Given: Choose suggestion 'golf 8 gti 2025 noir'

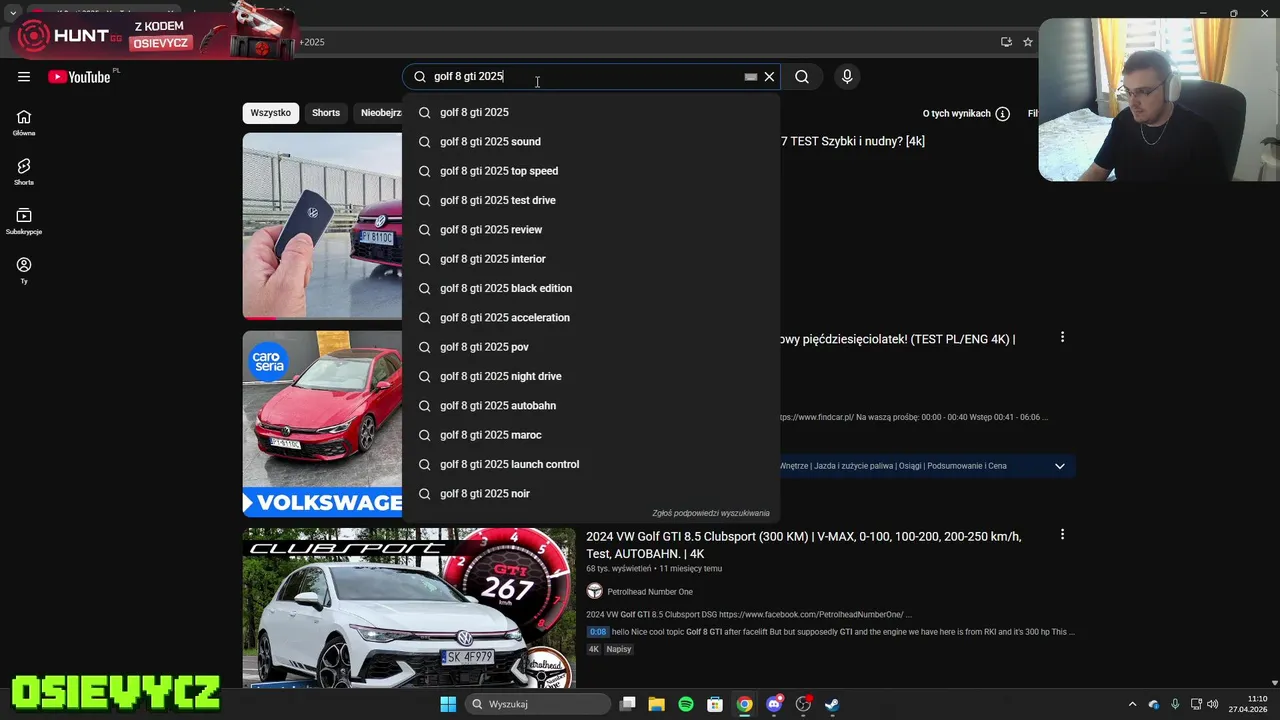Looking at the screenshot, I should pos(591,494).
